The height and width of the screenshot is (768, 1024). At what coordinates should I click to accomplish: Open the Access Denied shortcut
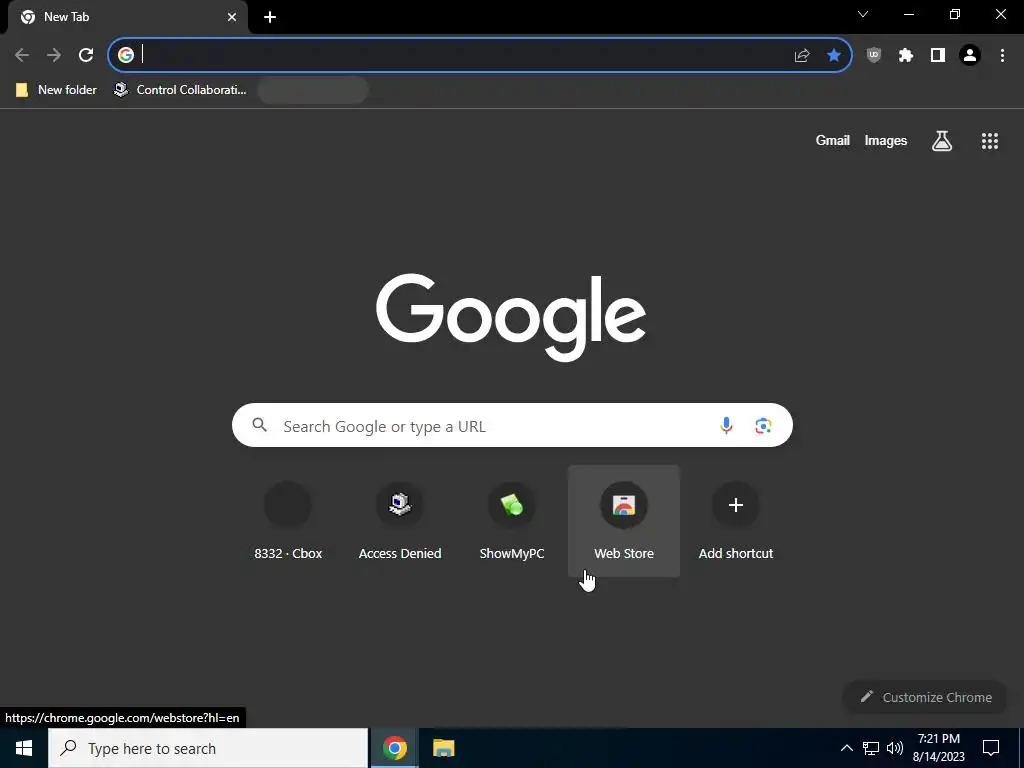(x=400, y=521)
